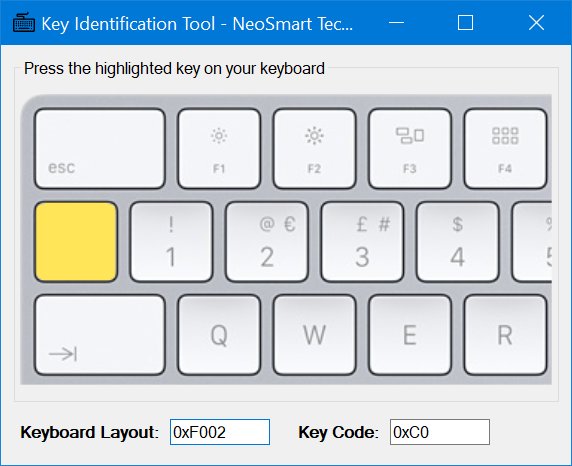Image resolution: width=572 pixels, height=466 pixels.
Task: Click the esc key image
Action: [x=100, y=149]
